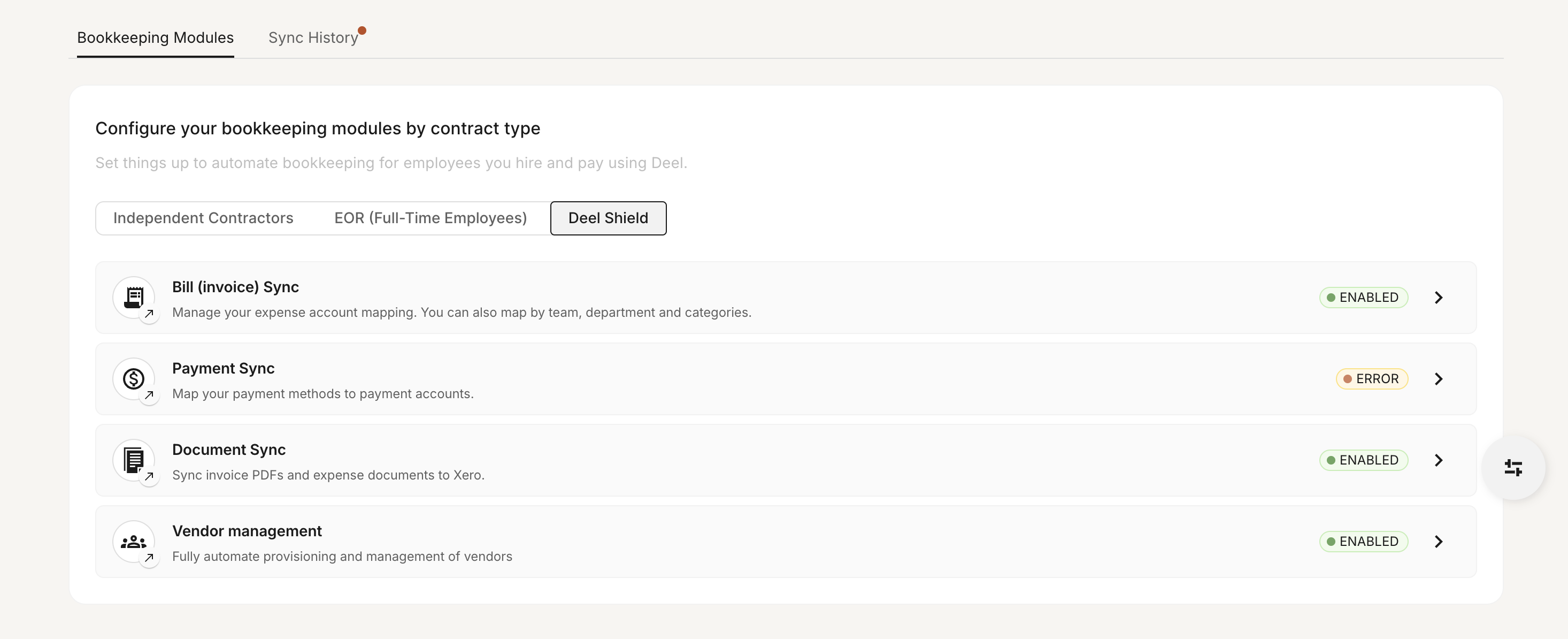Click the ERROR status badge on Payment Sync

pyautogui.click(x=1372, y=379)
